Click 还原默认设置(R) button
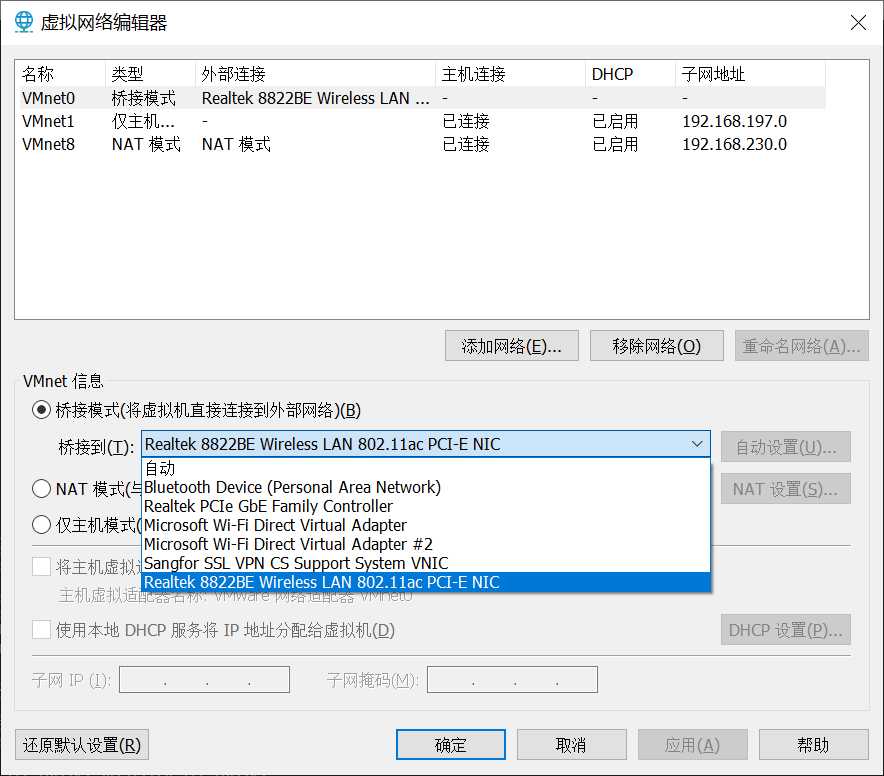The width and height of the screenshot is (884, 776). tap(82, 745)
